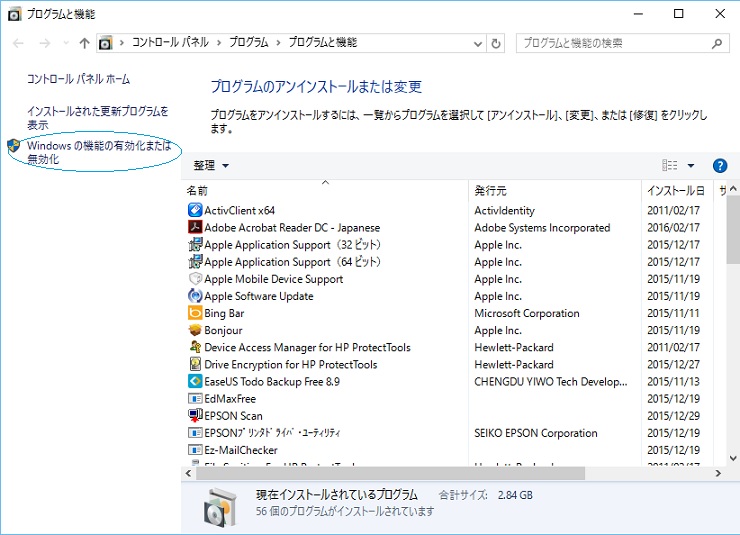Expand the chevron after コントロール パネル
740x535 pixels.
[219, 43]
